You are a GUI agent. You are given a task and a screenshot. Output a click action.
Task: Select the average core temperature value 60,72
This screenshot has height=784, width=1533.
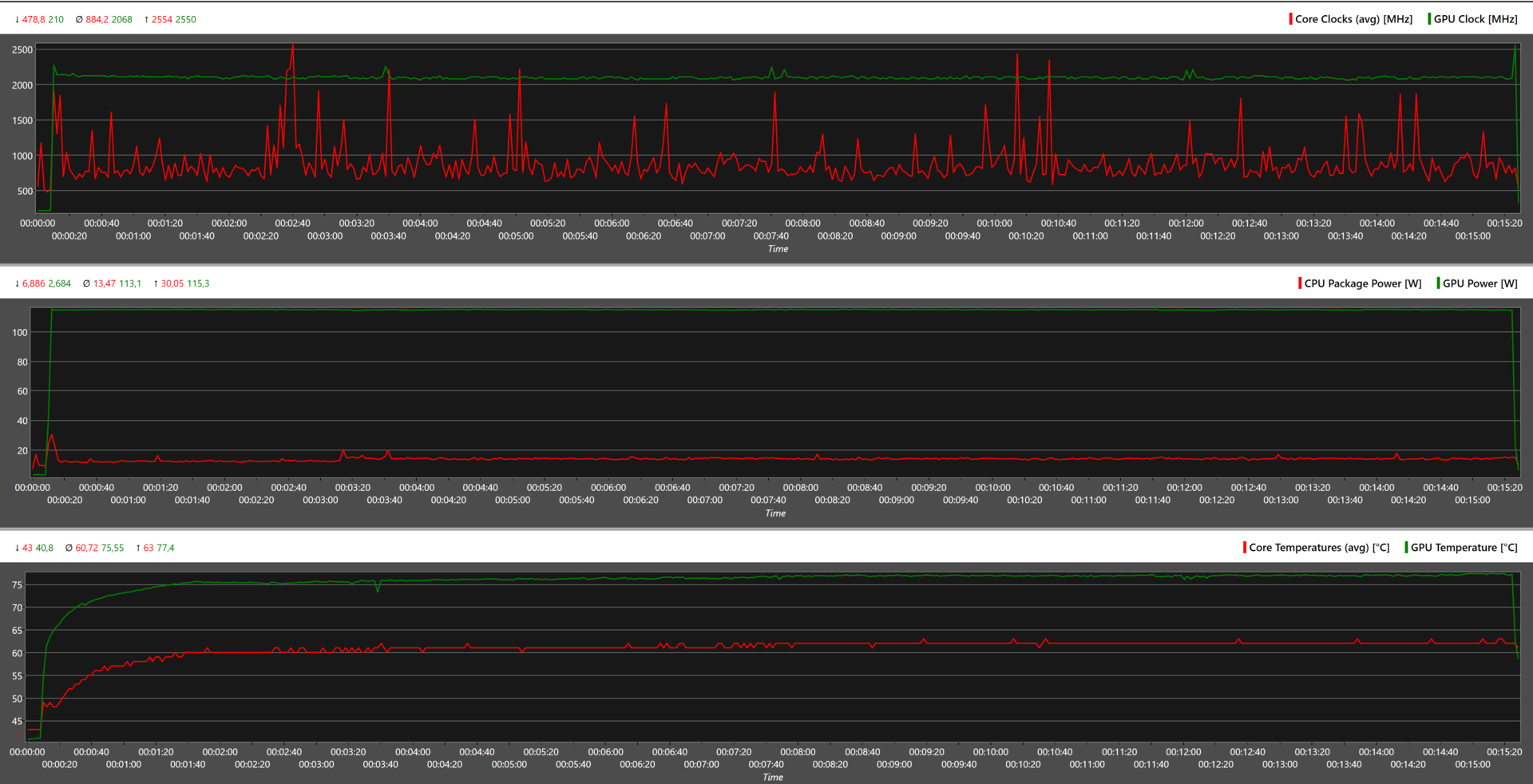[87, 548]
